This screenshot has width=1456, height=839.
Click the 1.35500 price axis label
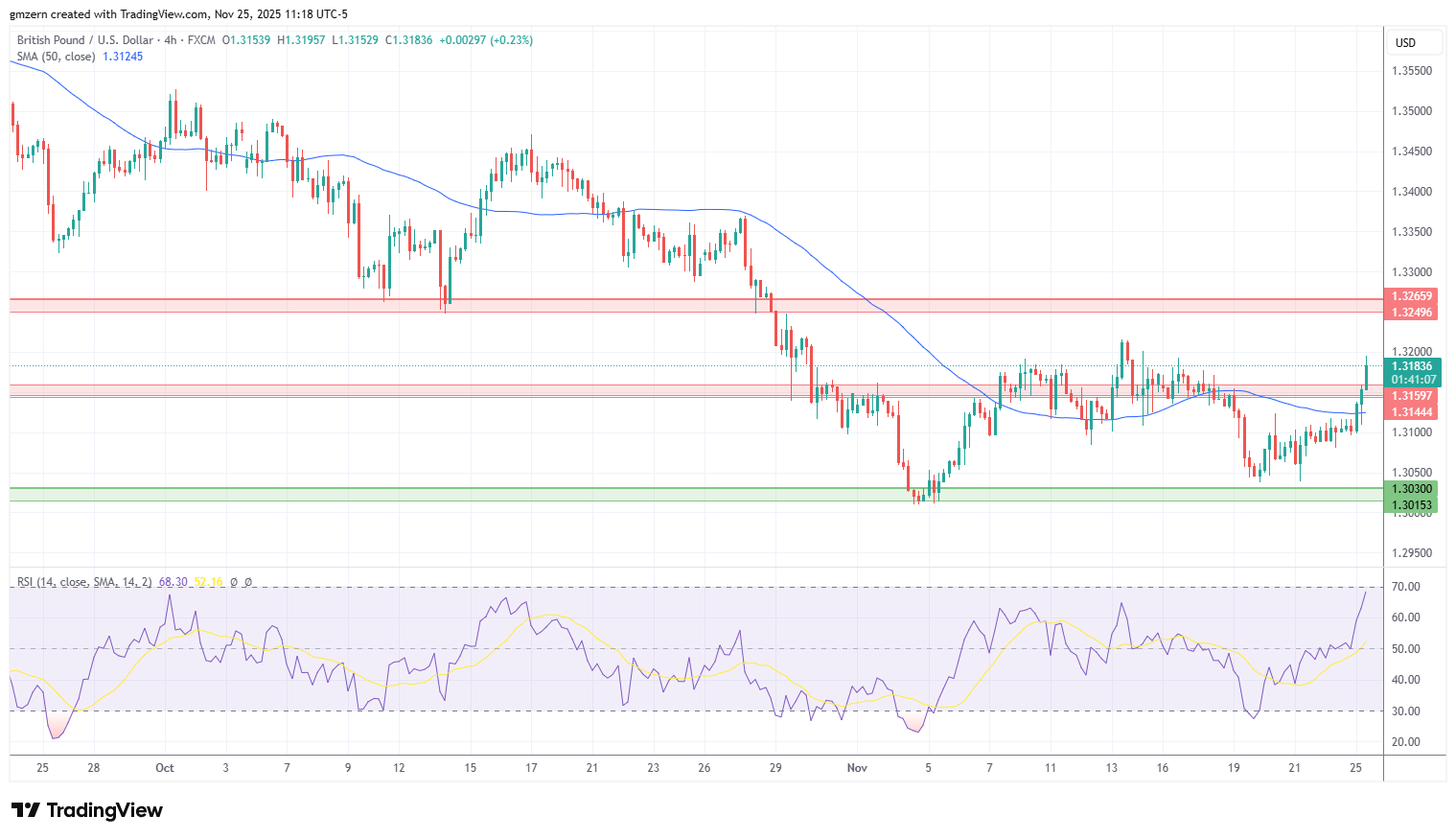tap(1412, 71)
